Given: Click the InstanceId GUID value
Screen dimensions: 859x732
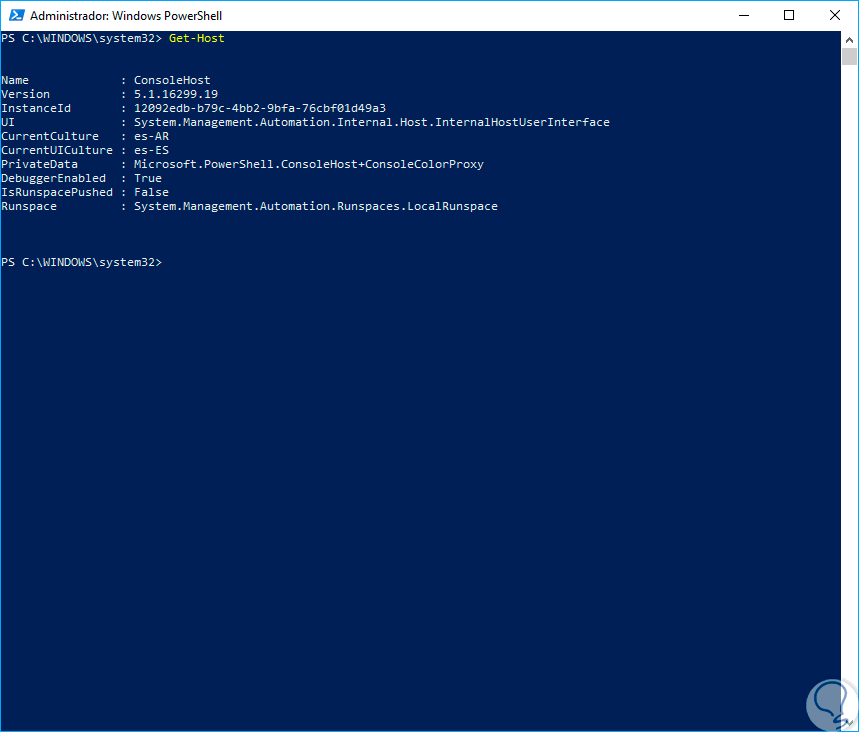Looking at the screenshot, I should coord(260,108).
